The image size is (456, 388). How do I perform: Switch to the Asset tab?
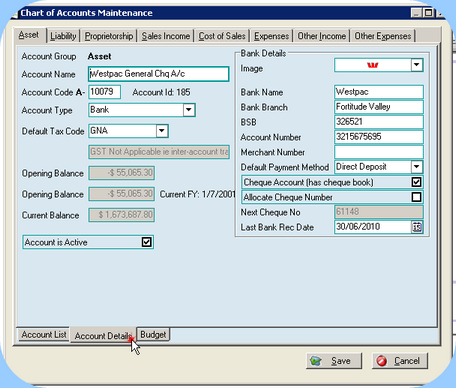click(29, 35)
